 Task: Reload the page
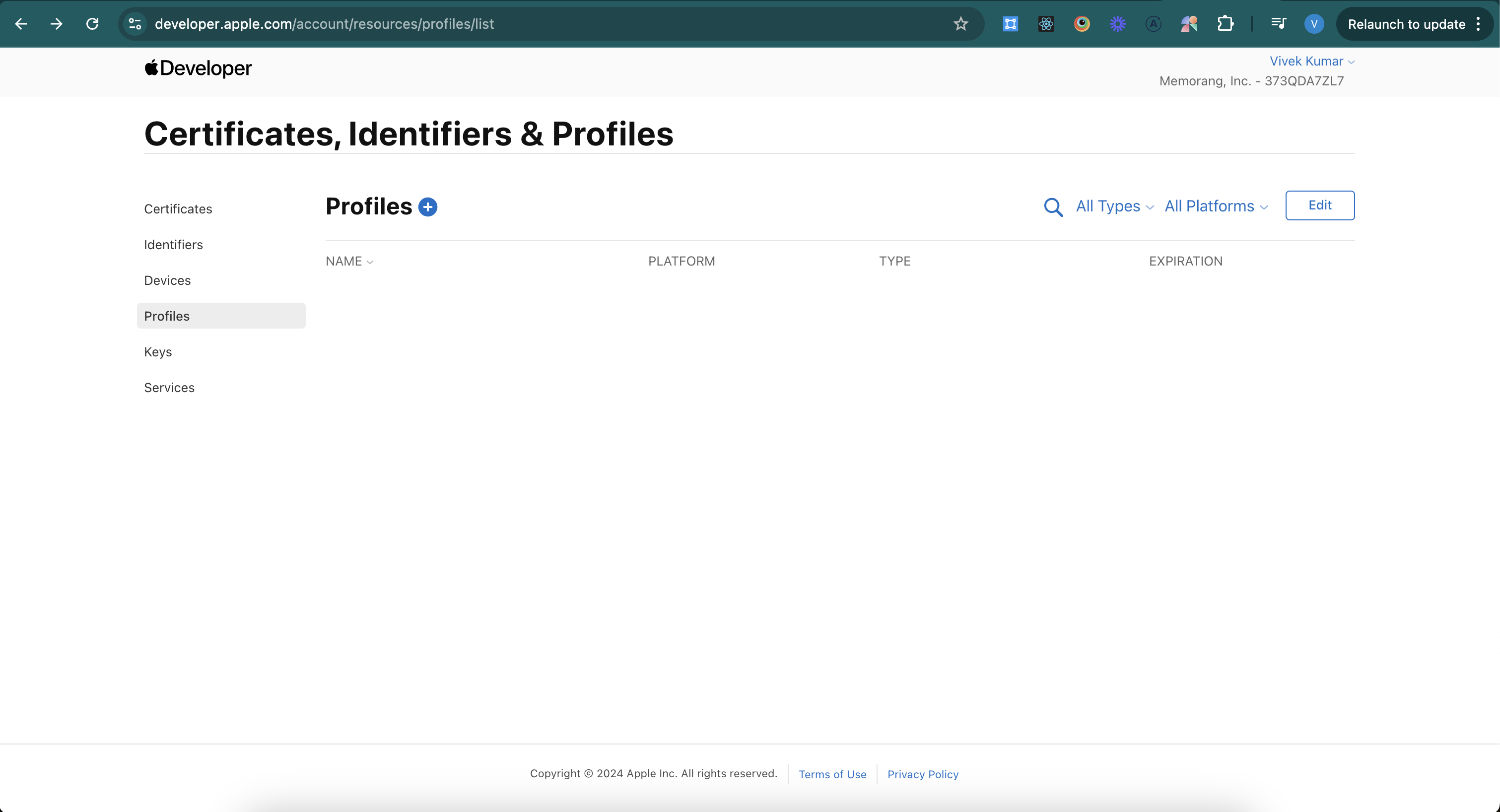point(92,24)
